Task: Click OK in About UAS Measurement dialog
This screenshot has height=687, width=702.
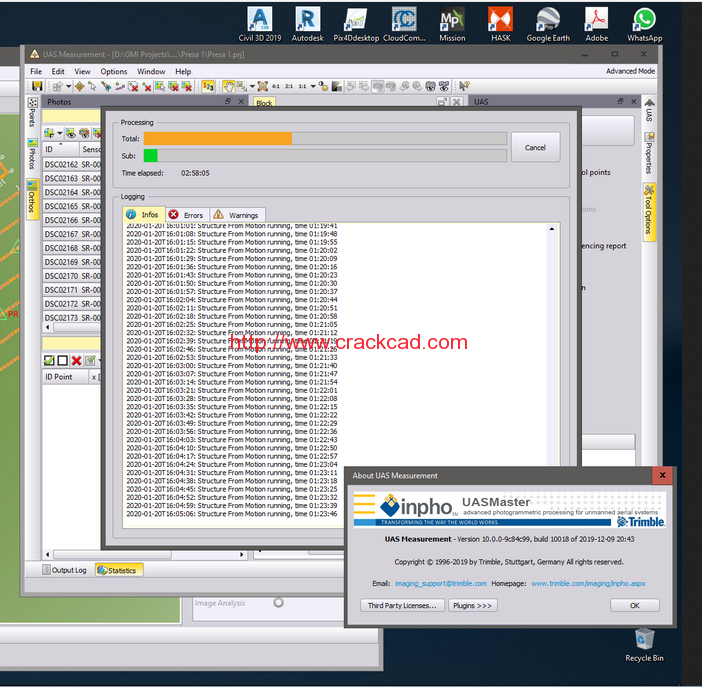Action: click(634, 605)
